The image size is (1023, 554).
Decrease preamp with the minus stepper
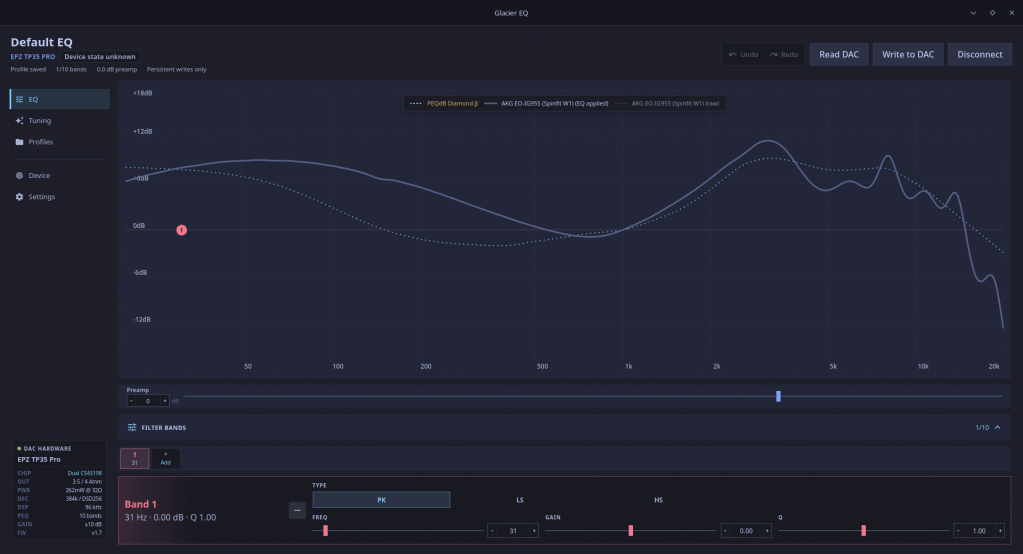click(131, 401)
